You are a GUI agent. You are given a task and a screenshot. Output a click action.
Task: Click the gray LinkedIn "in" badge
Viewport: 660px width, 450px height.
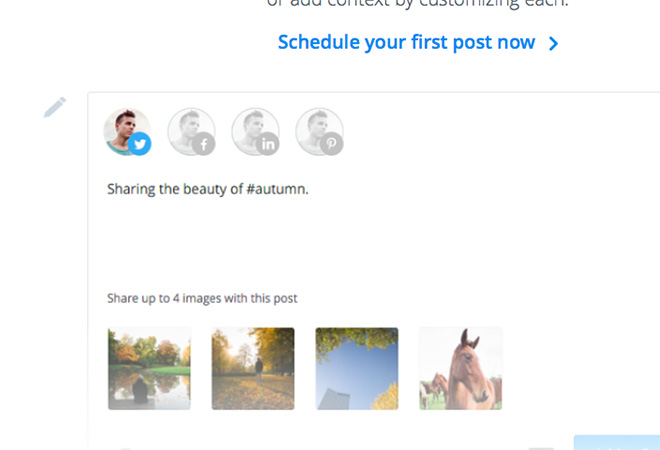pyautogui.click(x=268, y=145)
